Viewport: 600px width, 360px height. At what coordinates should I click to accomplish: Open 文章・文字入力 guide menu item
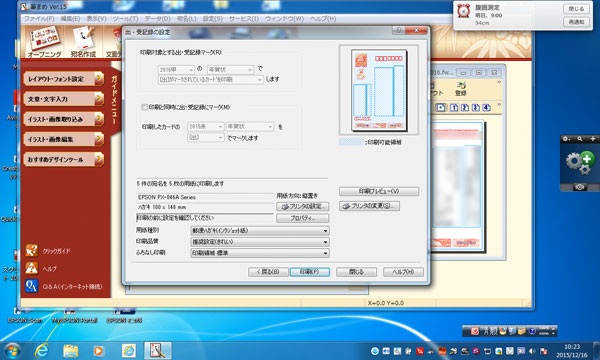(x=64, y=99)
